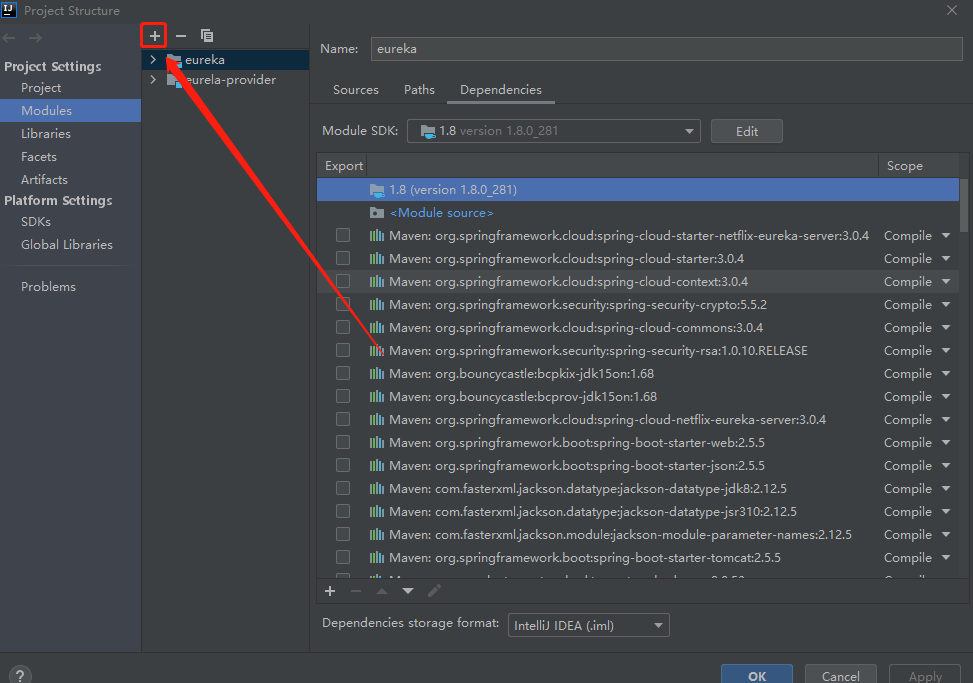Click the forward navigation arrow
Screen dimensions: 973x683
pyautogui.click(x=35, y=38)
